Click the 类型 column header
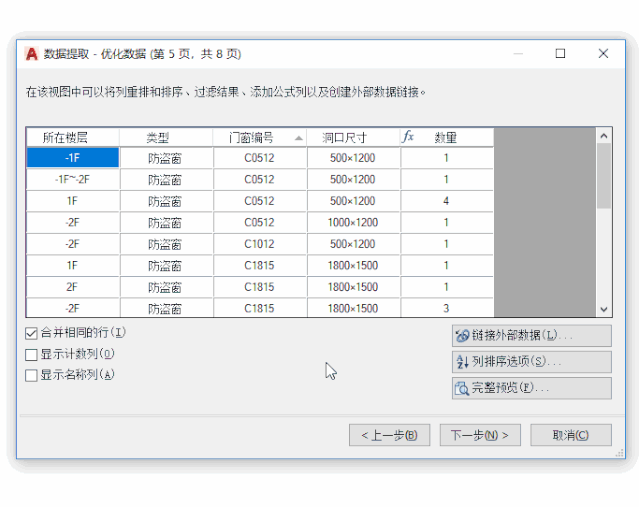 coord(166,137)
